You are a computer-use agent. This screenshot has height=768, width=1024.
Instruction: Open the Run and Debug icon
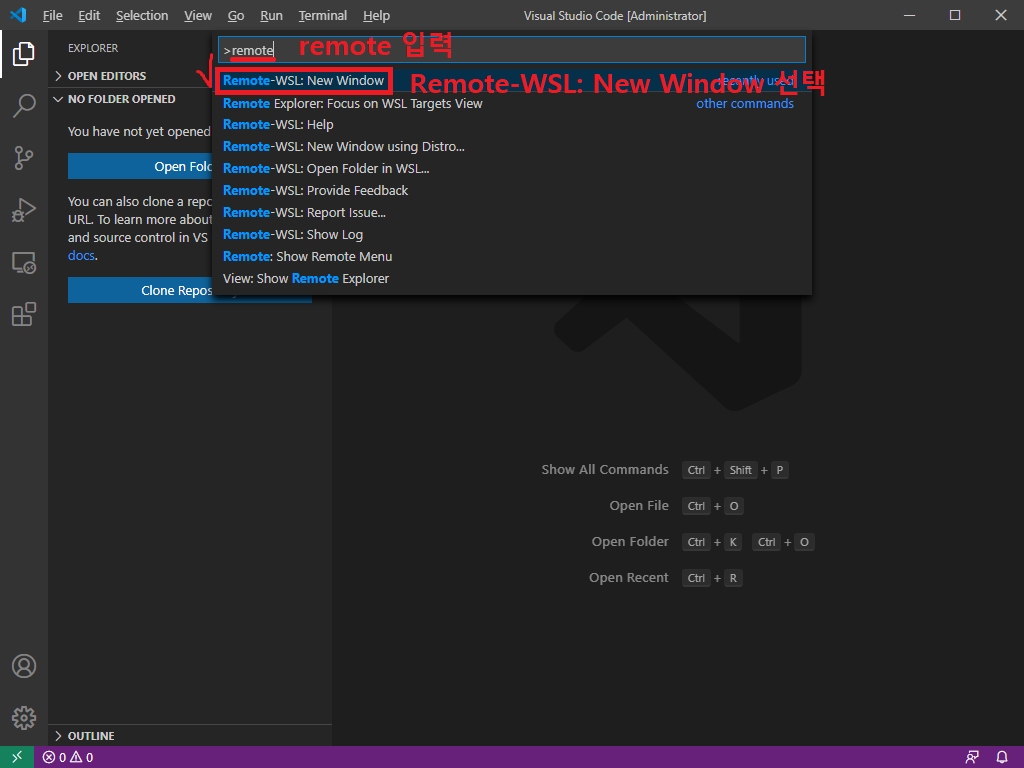click(24, 210)
